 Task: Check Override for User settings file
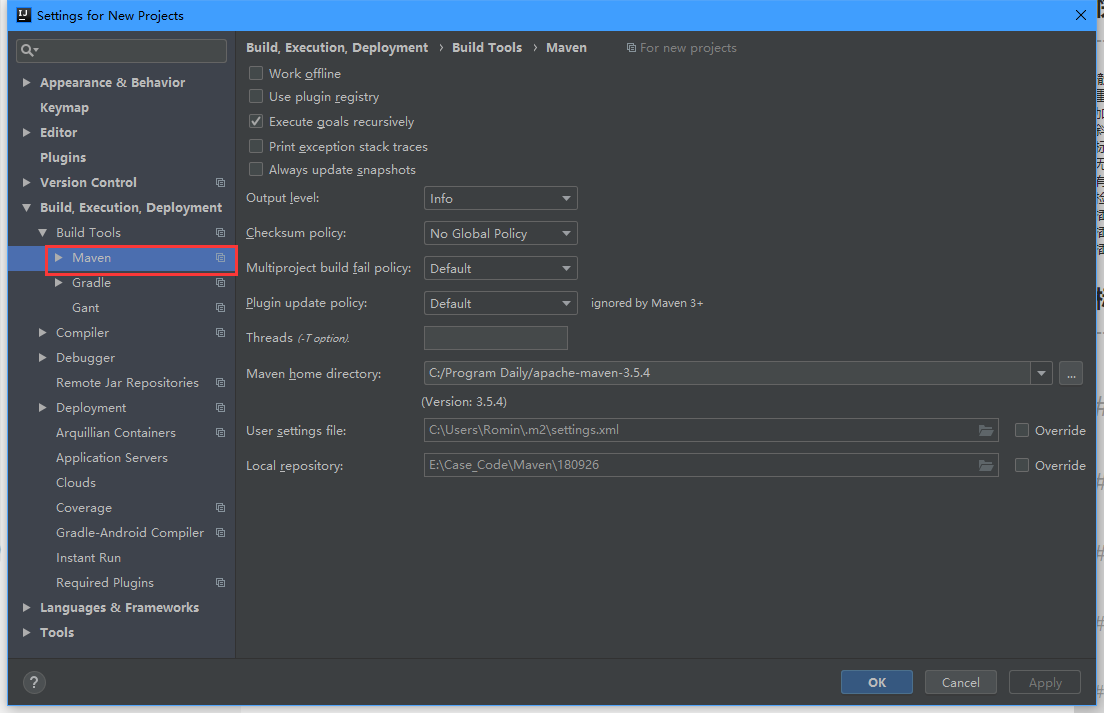click(1022, 430)
